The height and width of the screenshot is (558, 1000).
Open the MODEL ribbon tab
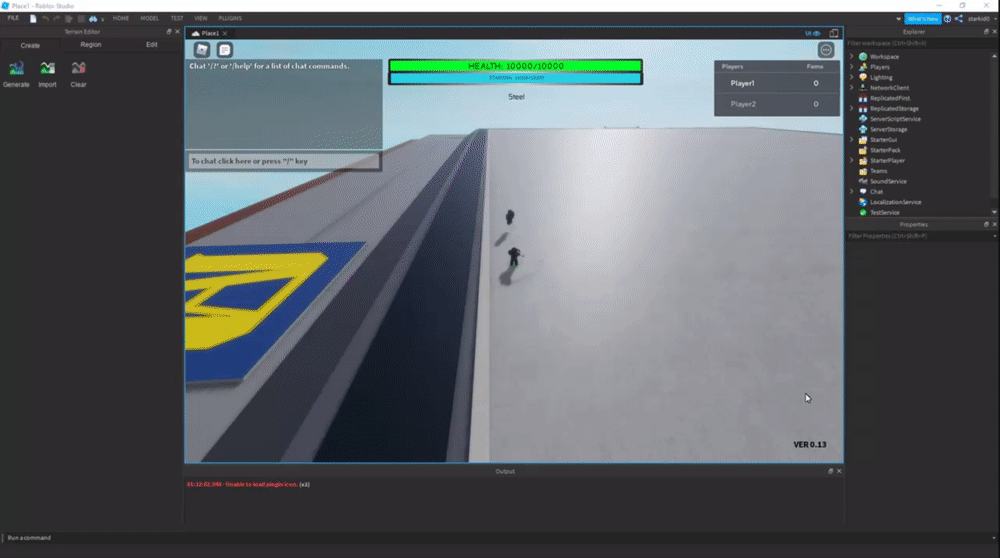(150, 18)
